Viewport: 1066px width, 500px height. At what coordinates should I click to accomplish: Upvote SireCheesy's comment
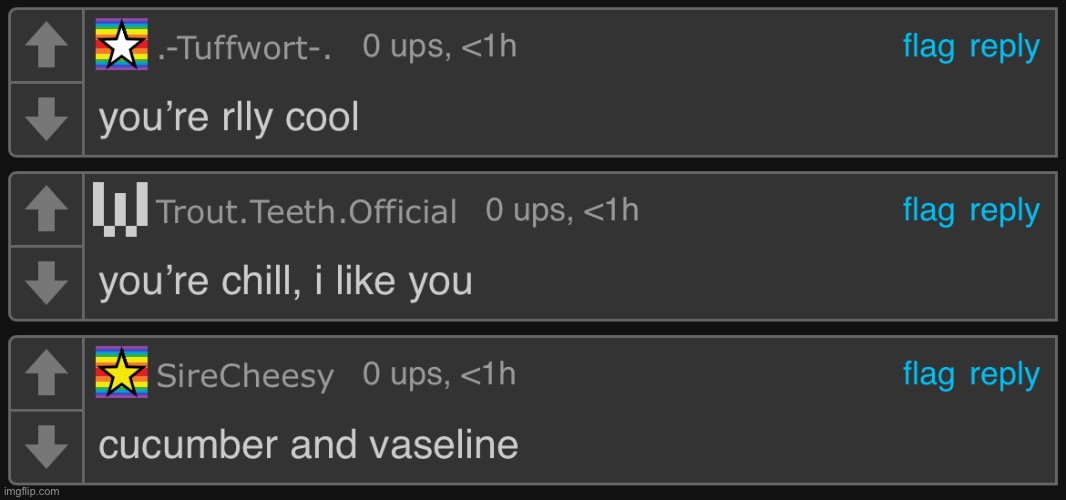click(46, 374)
